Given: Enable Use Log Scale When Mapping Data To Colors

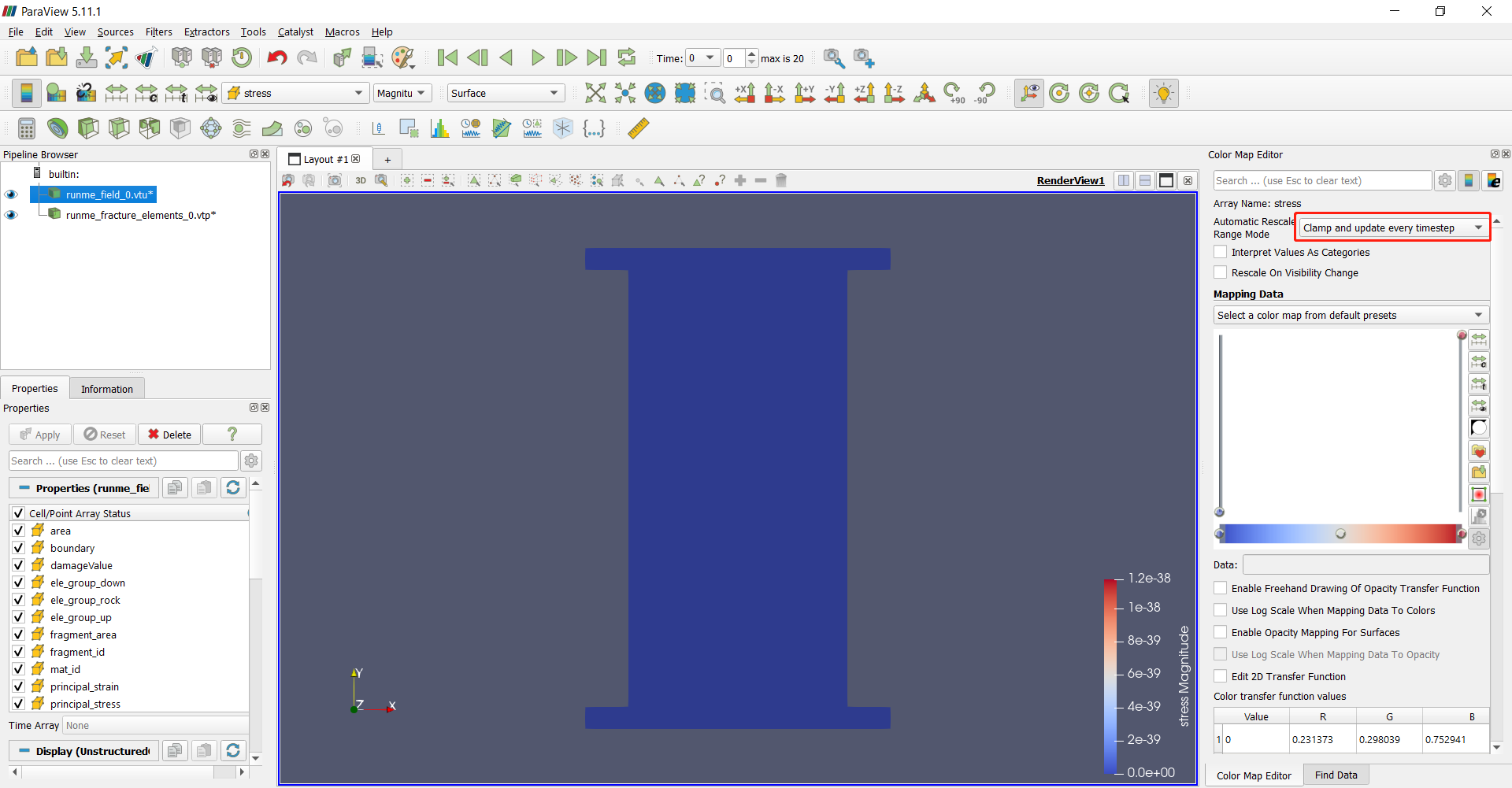Looking at the screenshot, I should pyautogui.click(x=1221, y=610).
